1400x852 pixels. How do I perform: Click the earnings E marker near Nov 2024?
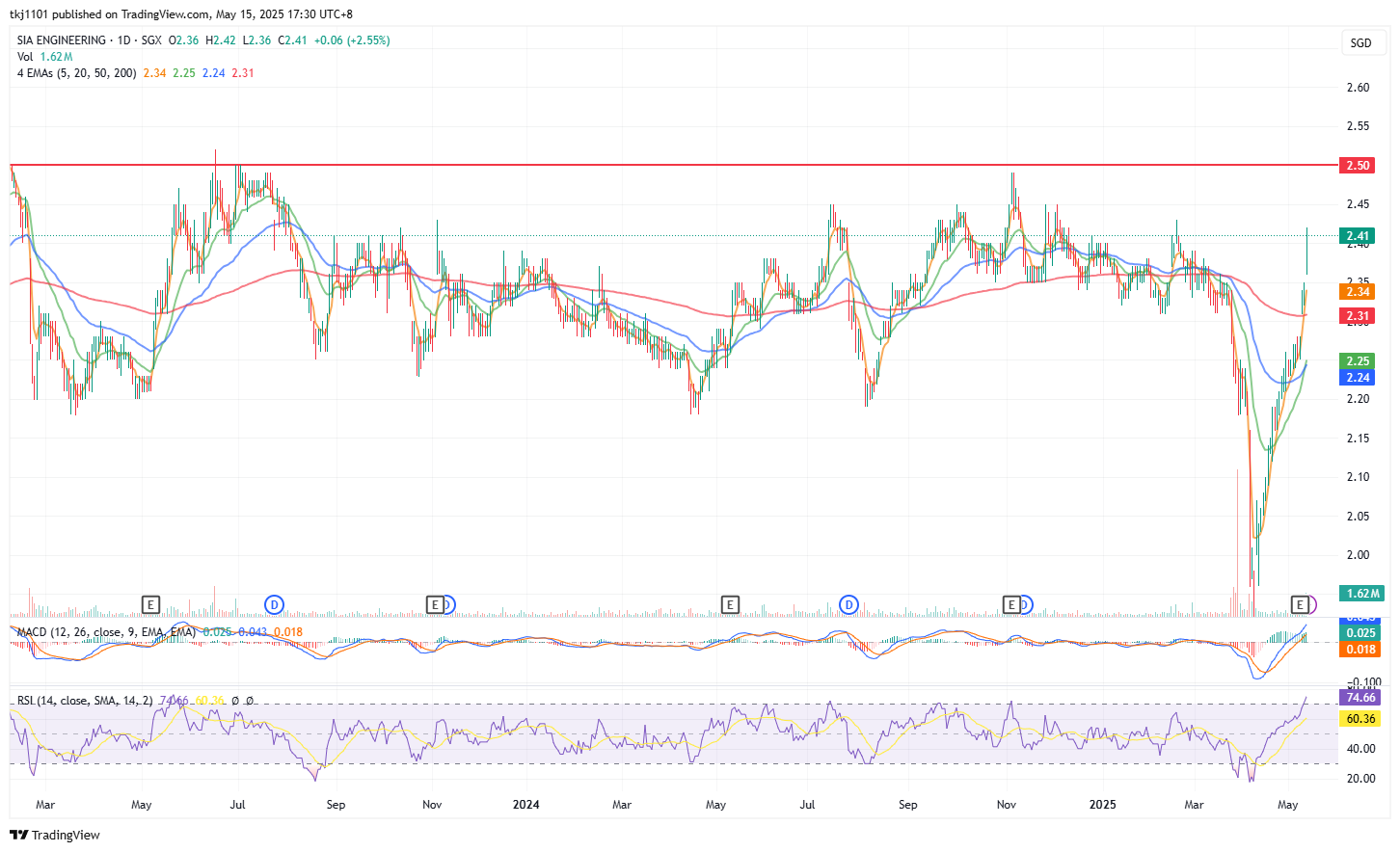point(1010,604)
